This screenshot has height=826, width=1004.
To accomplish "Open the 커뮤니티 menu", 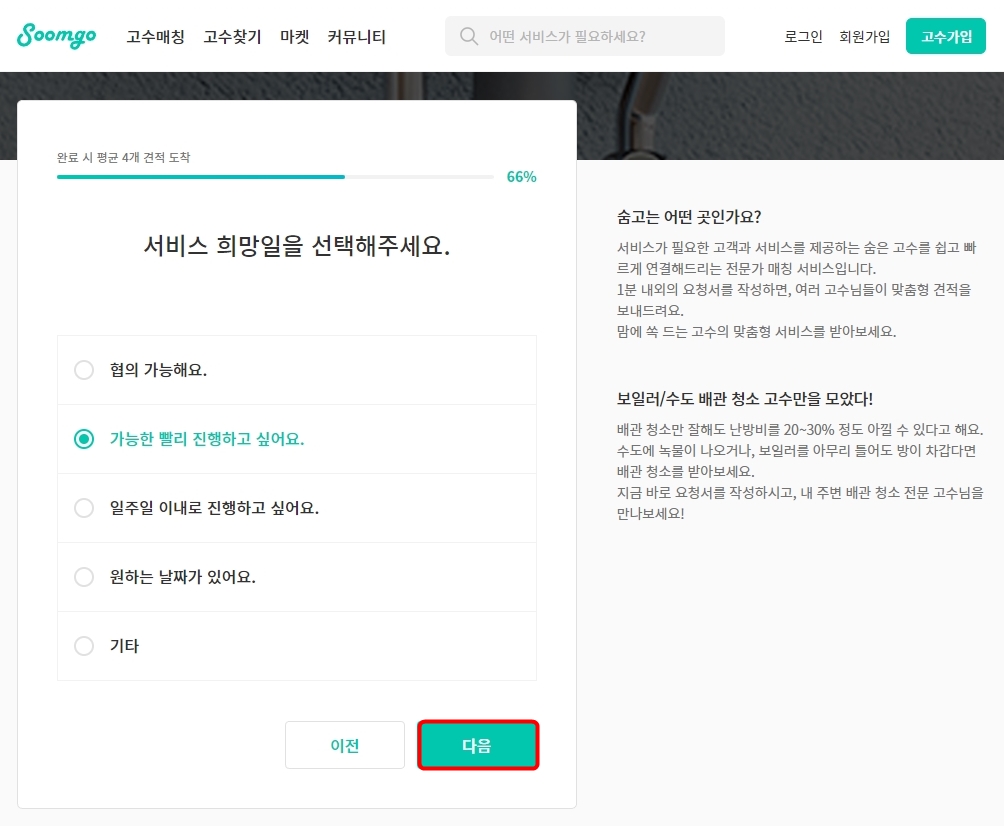I will point(356,36).
